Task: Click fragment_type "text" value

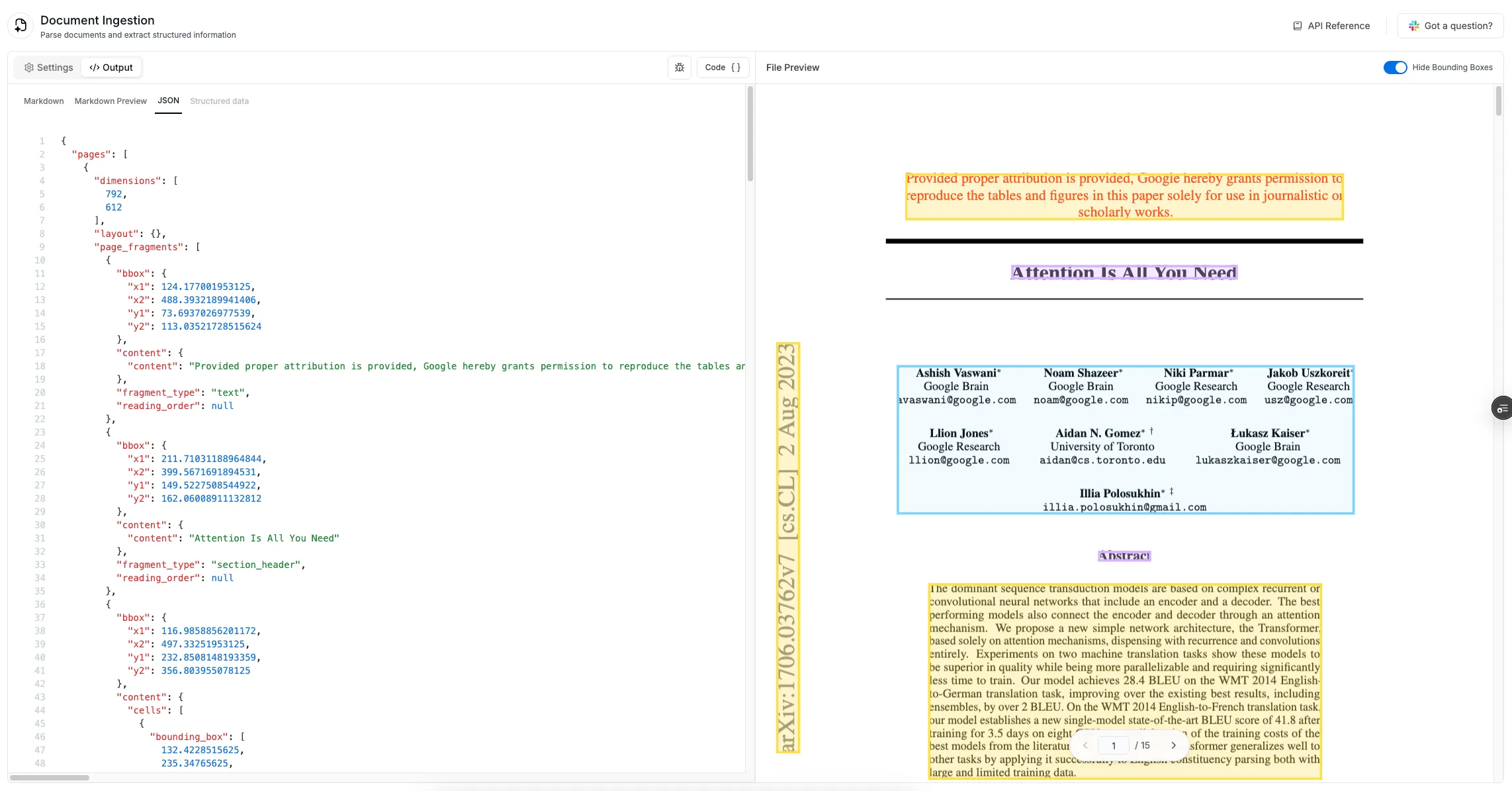Action: coord(228,393)
